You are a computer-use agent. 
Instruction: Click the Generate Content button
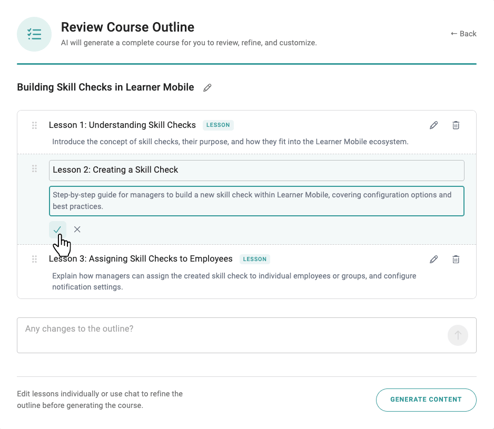click(x=426, y=400)
